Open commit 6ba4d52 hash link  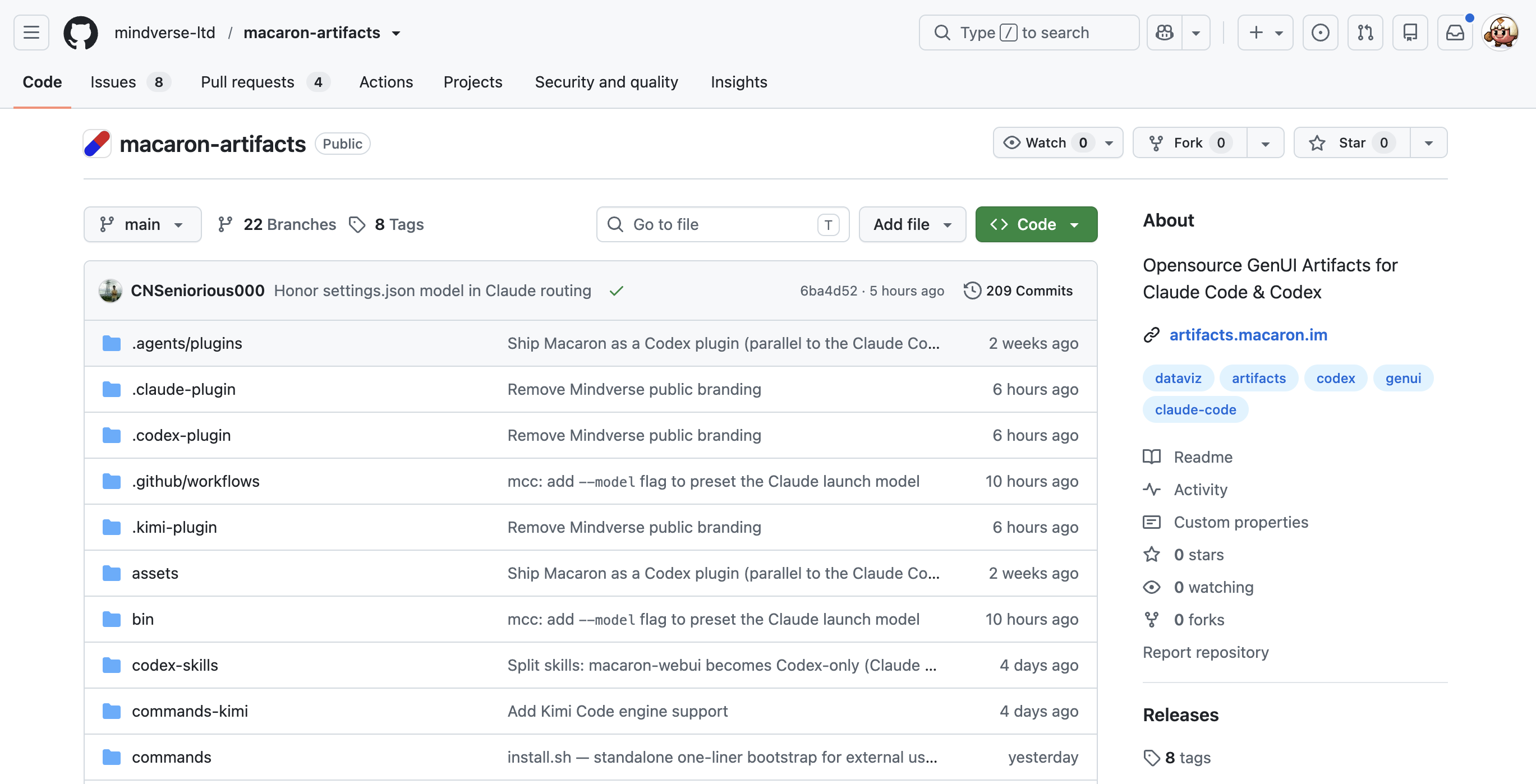click(x=828, y=290)
